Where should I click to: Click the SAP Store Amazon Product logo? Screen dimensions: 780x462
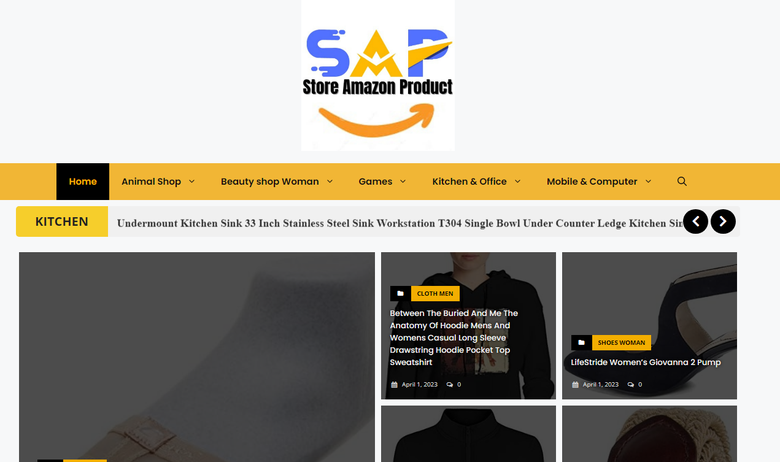click(x=378, y=75)
